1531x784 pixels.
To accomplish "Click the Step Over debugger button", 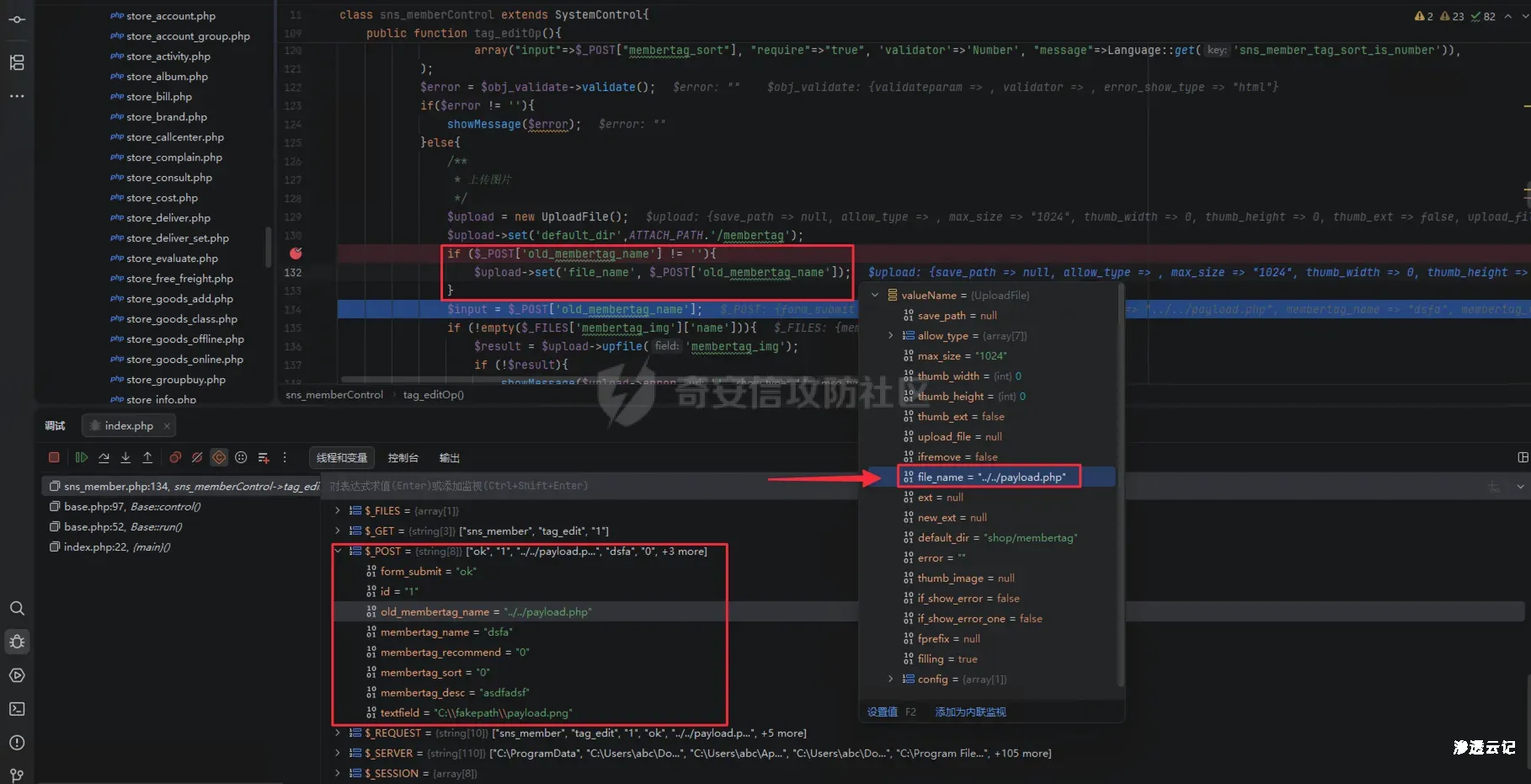I will pos(104,457).
